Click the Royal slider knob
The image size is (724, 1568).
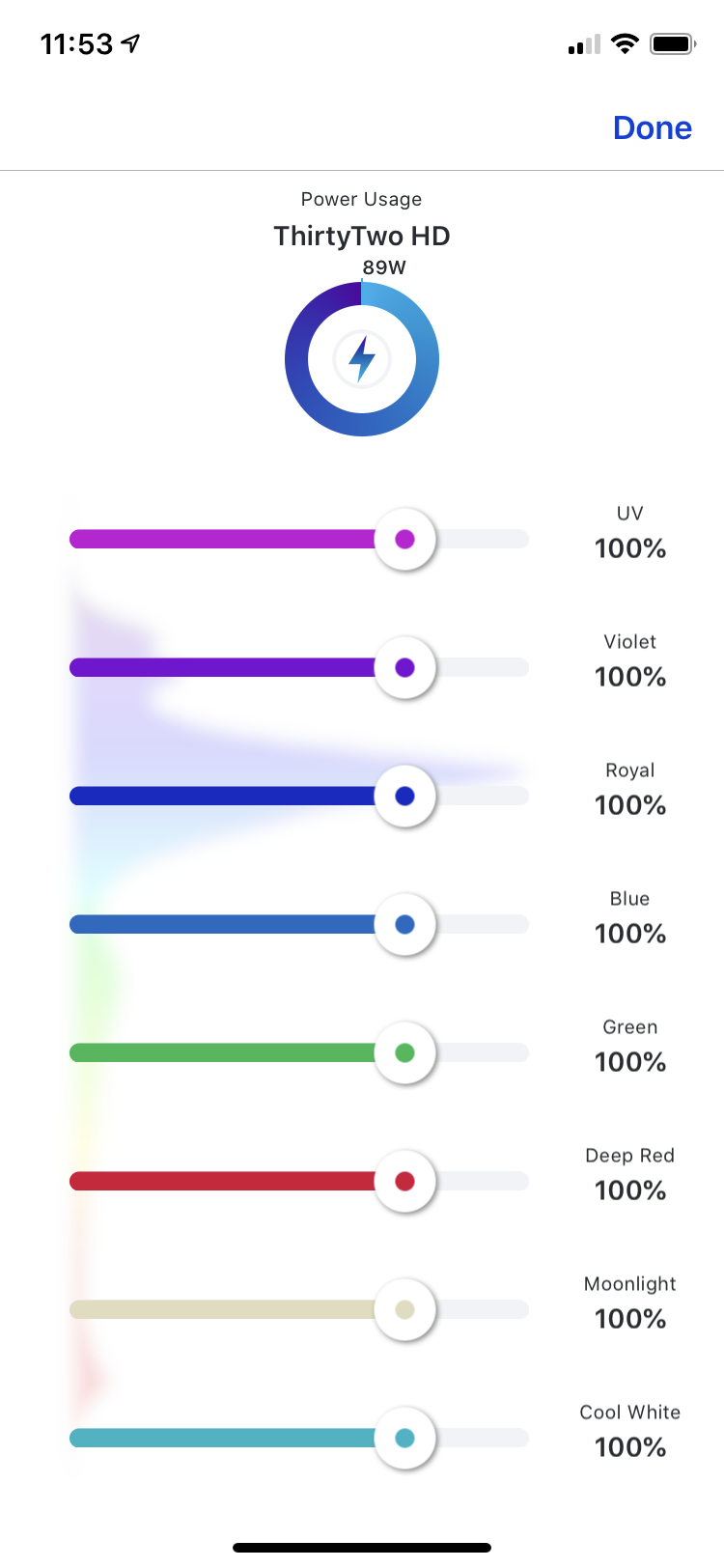pyautogui.click(x=404, y=796)
